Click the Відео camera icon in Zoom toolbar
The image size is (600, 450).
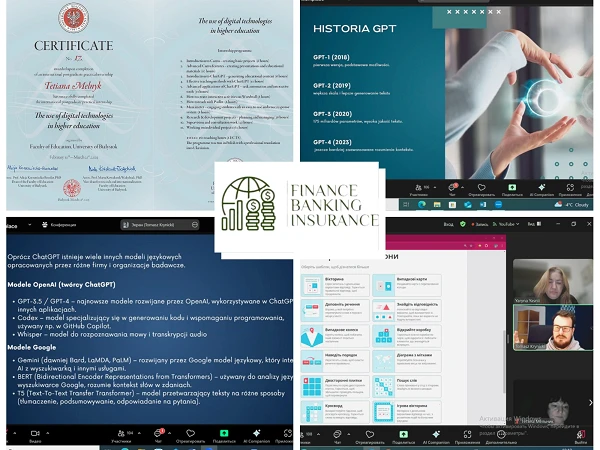[x=36, y=433]
